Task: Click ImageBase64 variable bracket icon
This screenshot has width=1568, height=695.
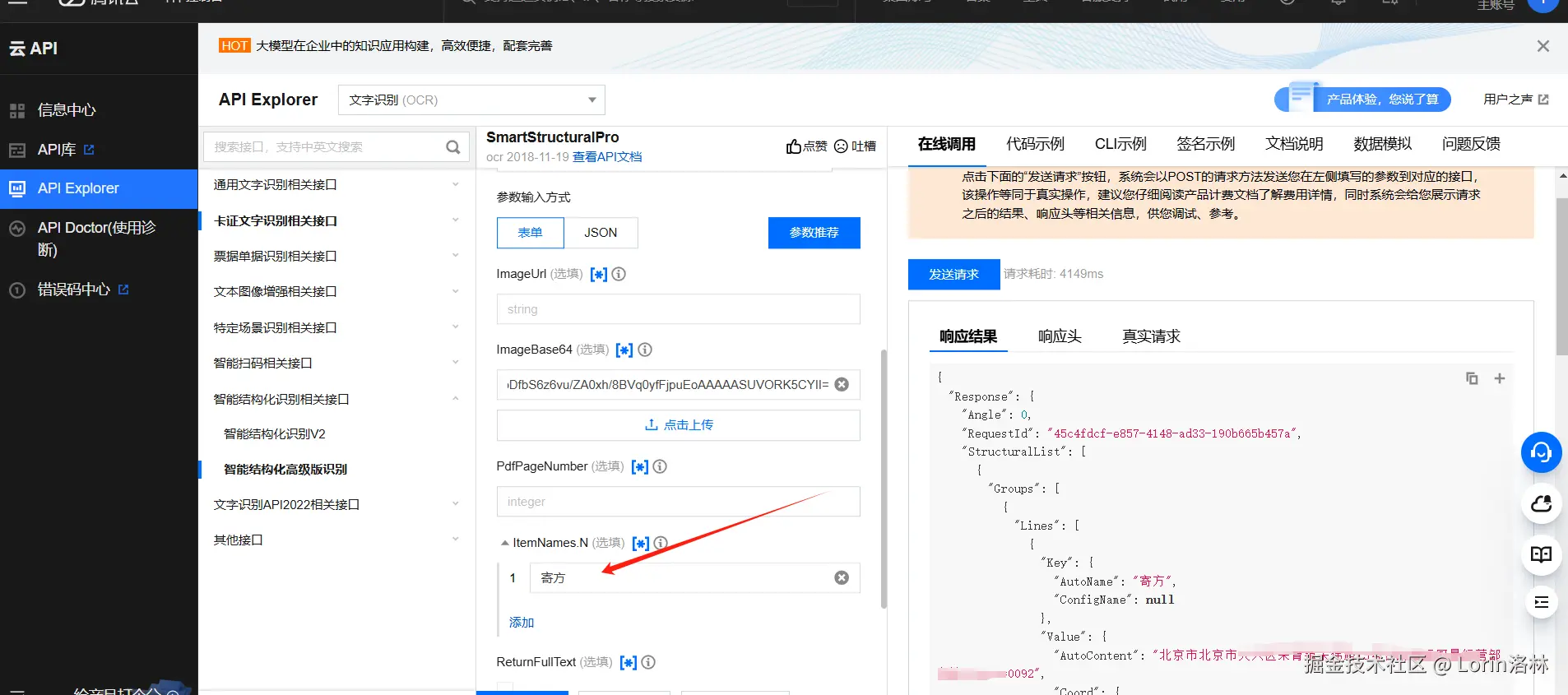Action: coord(625,350)
